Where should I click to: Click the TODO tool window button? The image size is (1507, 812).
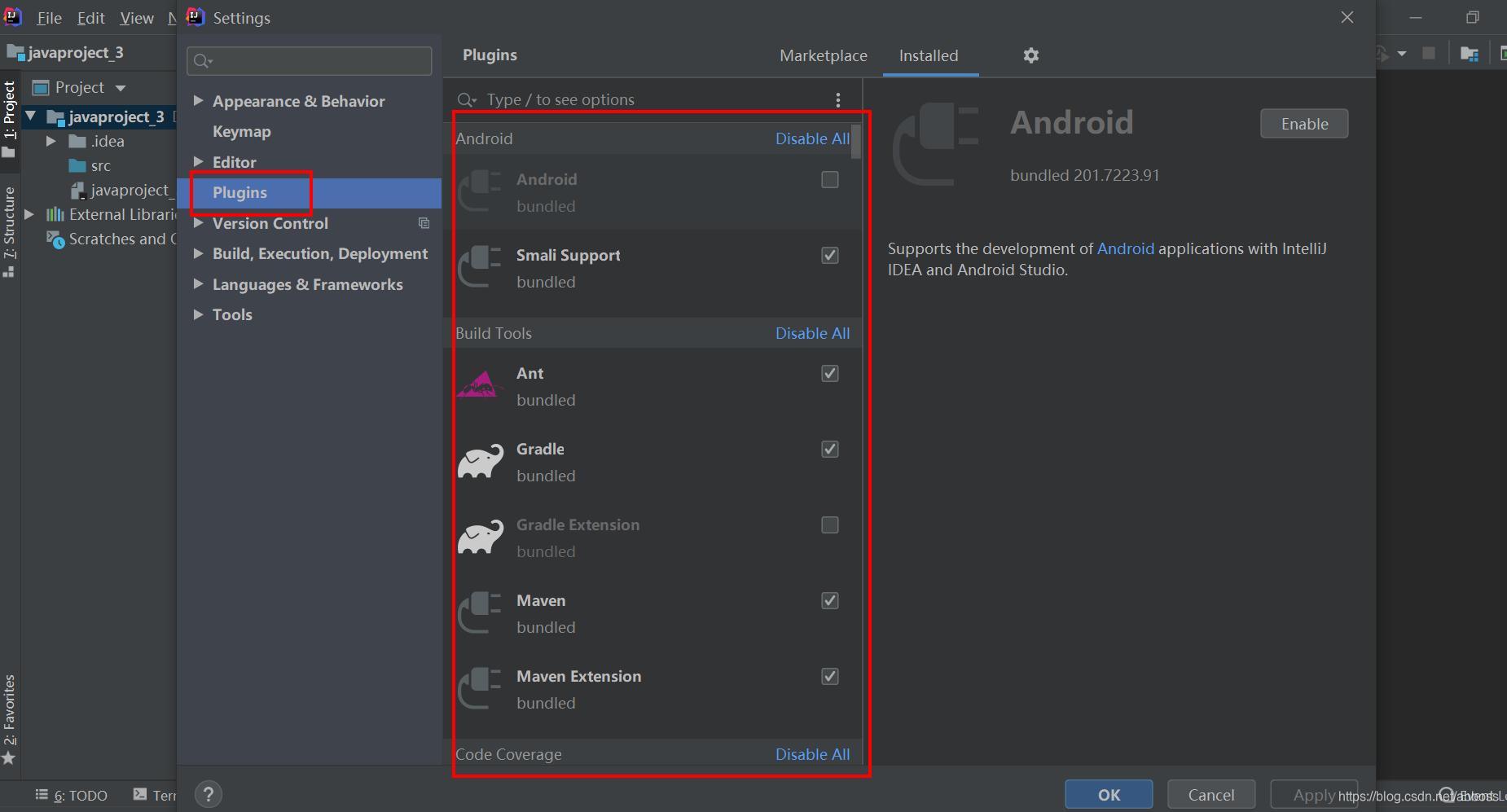(x=72, y=795)
